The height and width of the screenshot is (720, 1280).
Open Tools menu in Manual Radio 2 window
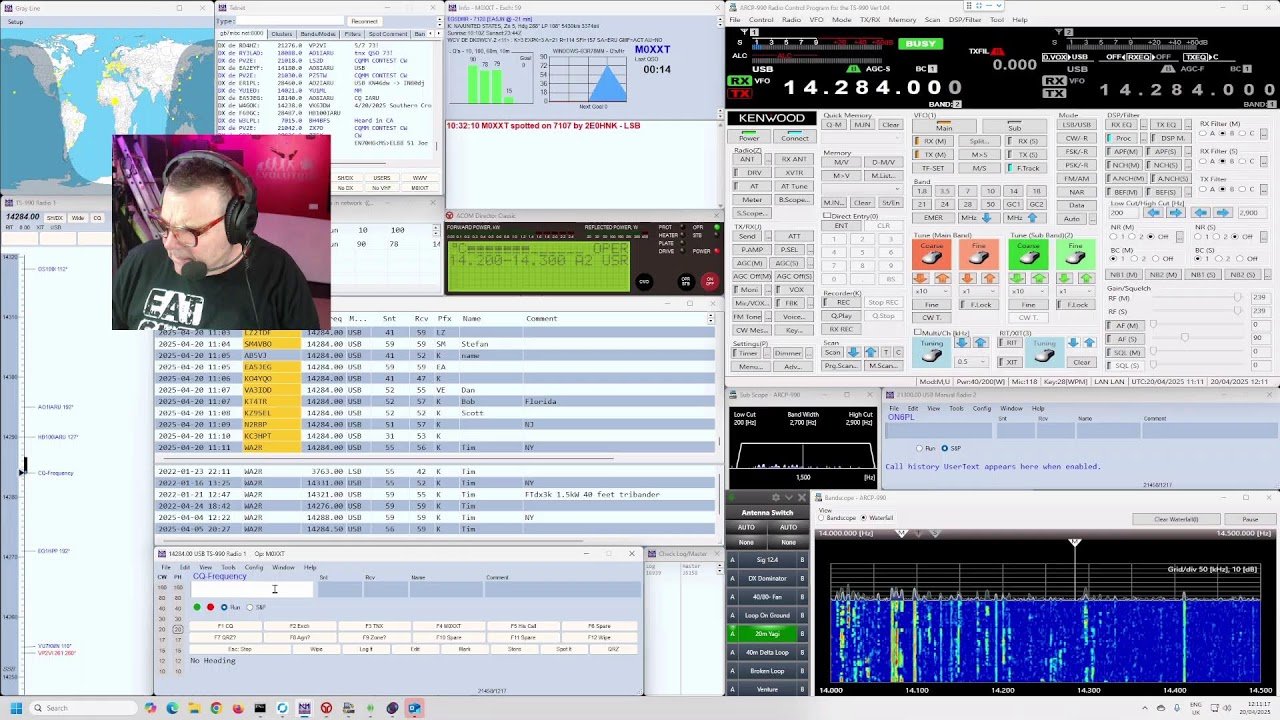click(957, 408)
